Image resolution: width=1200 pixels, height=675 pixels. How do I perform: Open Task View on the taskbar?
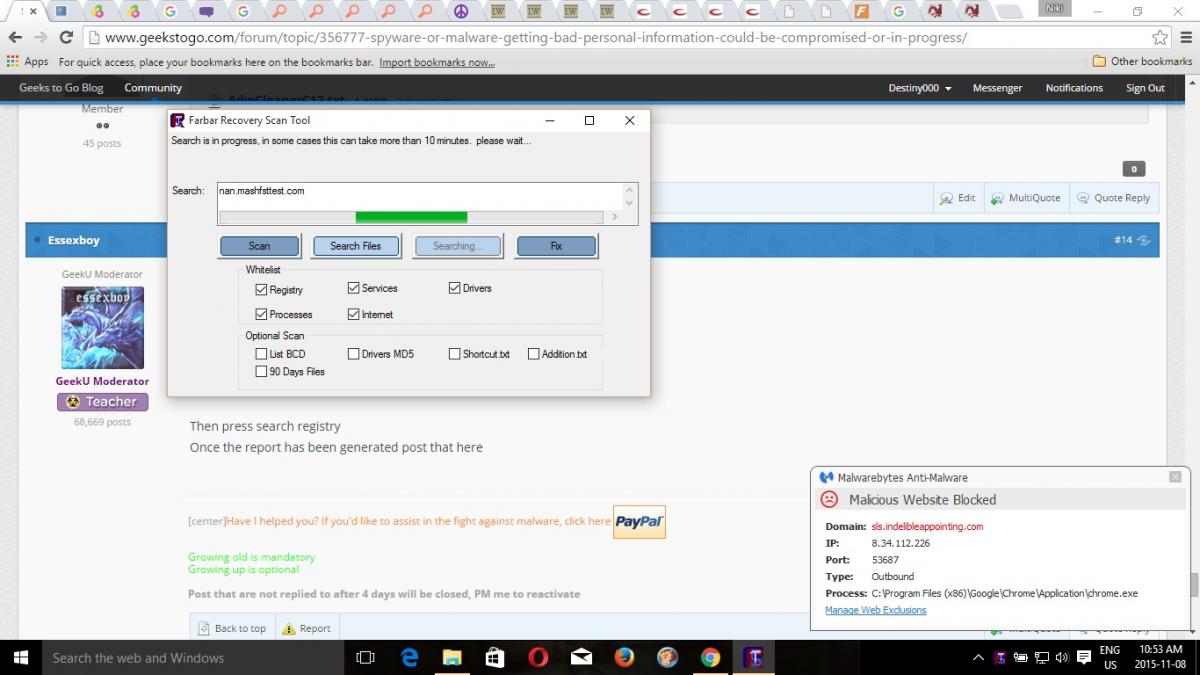coord(365,657)
